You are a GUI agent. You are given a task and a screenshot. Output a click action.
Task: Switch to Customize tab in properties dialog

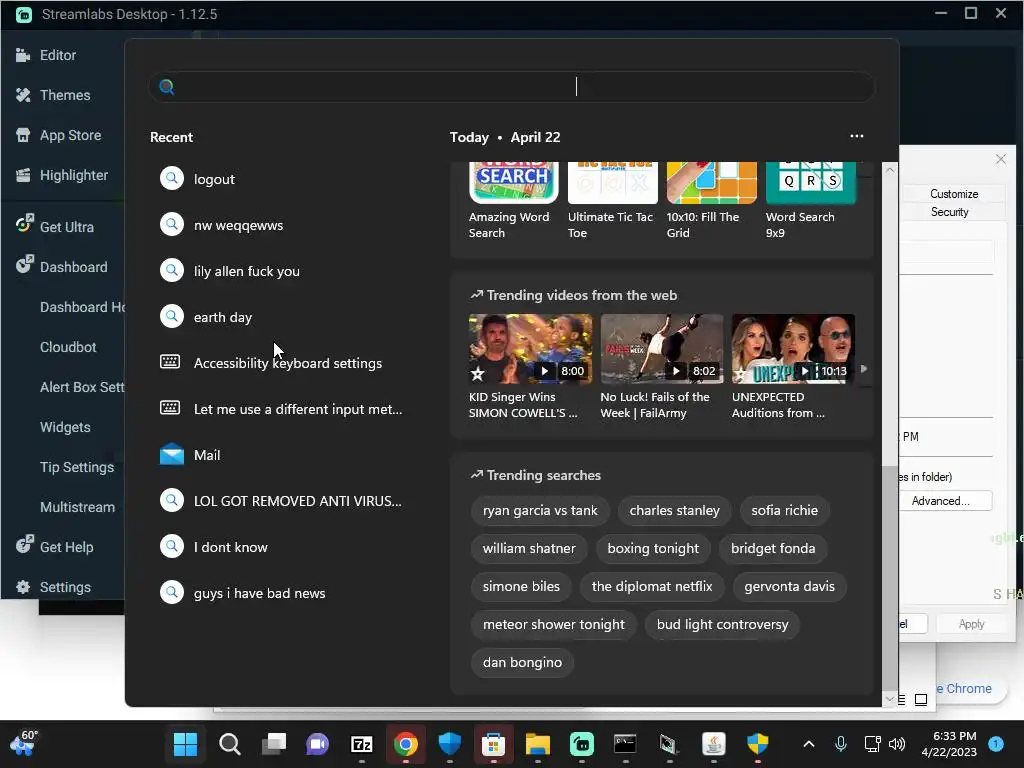[953, 194]
